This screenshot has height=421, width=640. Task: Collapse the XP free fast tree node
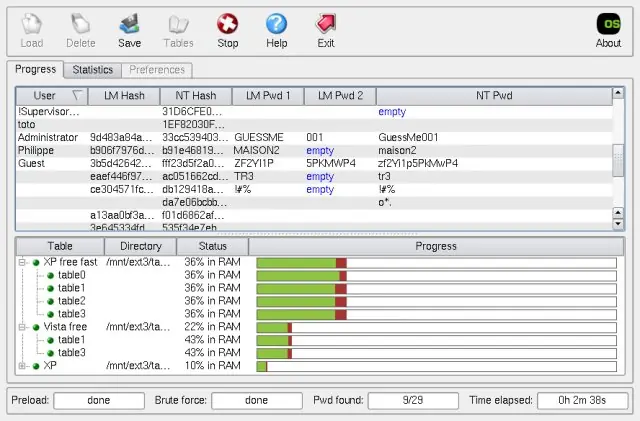[22, 262]
